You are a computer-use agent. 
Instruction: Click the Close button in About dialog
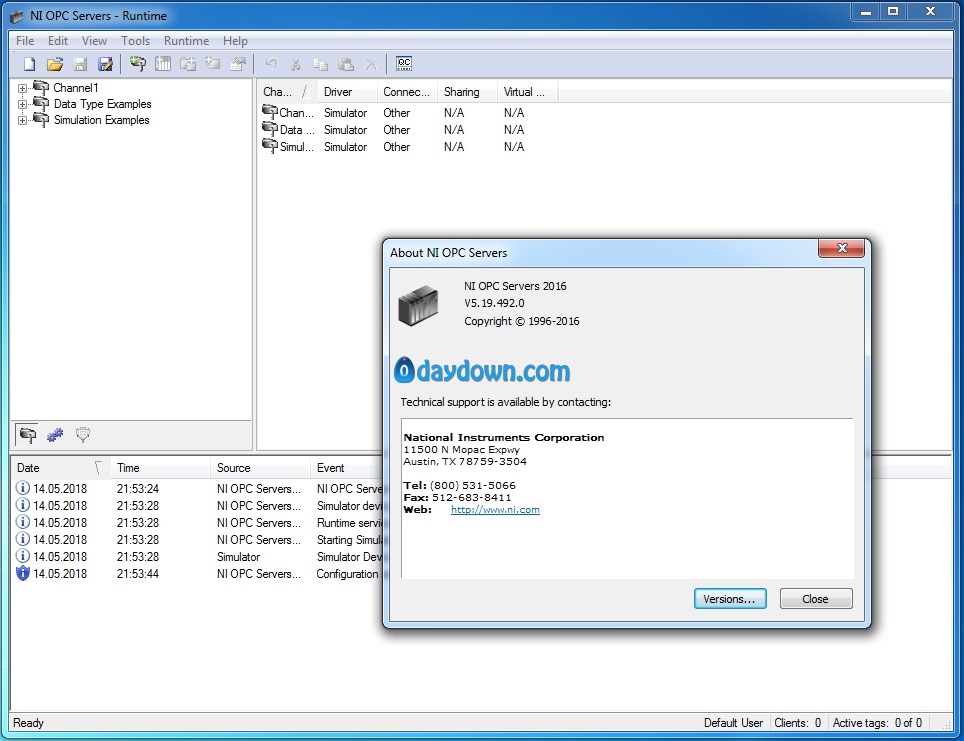(x=815, y=599)
